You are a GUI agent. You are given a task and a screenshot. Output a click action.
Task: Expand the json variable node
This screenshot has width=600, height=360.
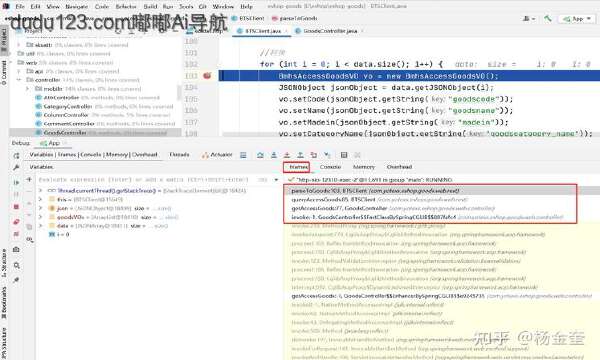coord(40,208)
